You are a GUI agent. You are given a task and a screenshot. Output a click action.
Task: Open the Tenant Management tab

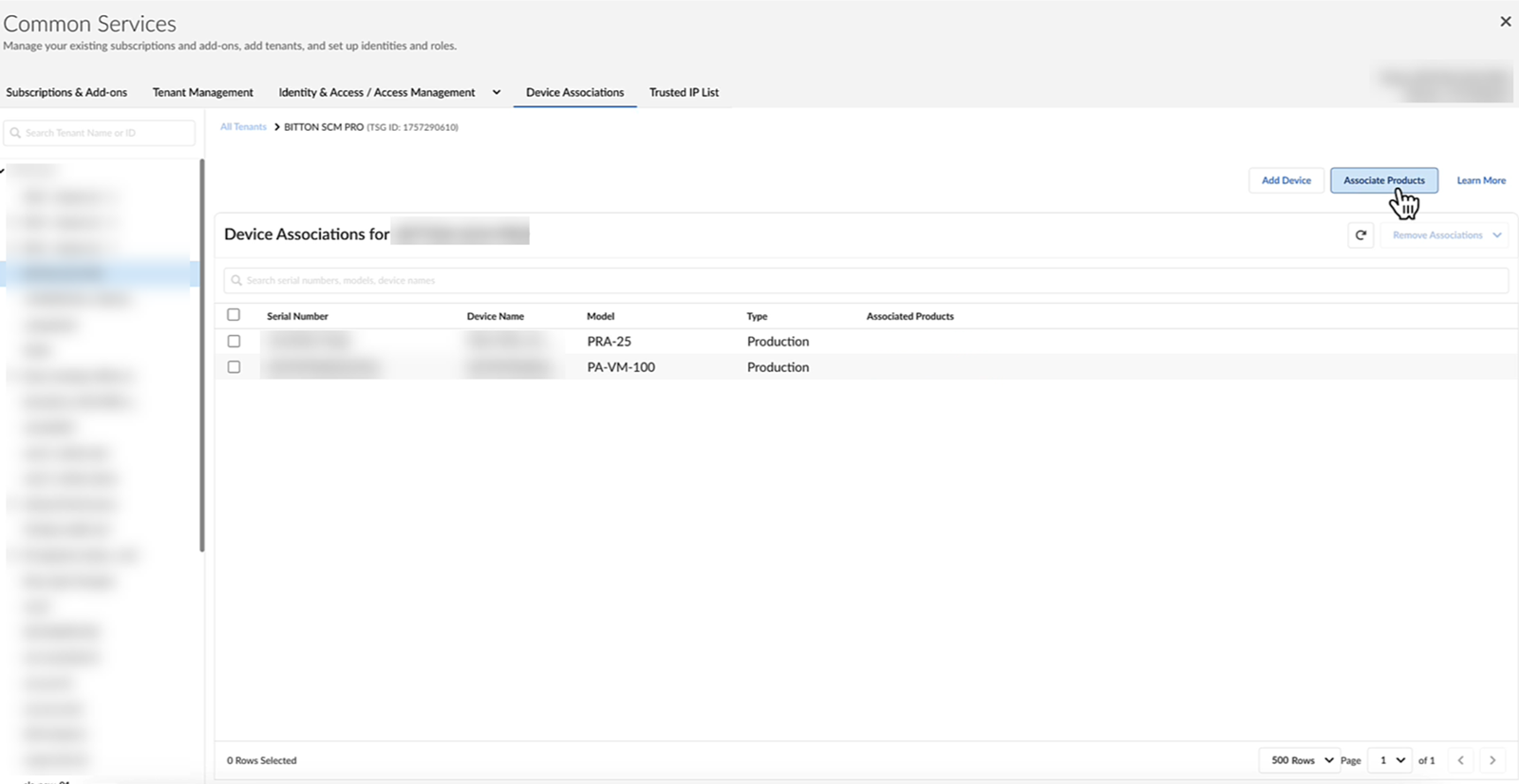pos(202,93)
